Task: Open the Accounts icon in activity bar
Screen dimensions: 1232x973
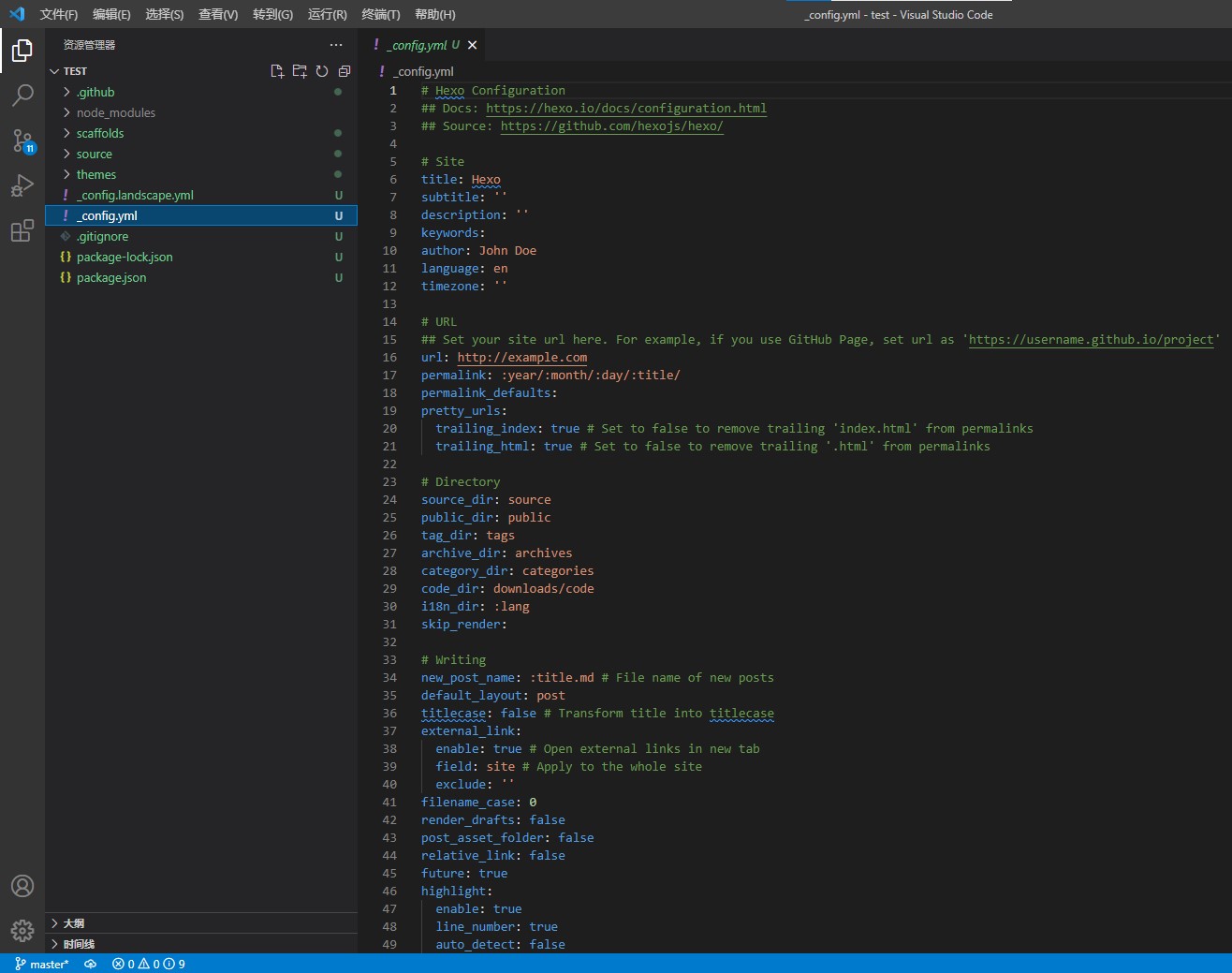Action: pos(22,886)
